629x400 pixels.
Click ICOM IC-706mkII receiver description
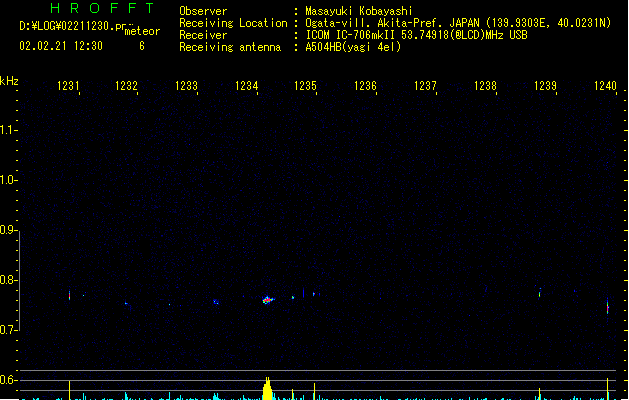(416, 35)
